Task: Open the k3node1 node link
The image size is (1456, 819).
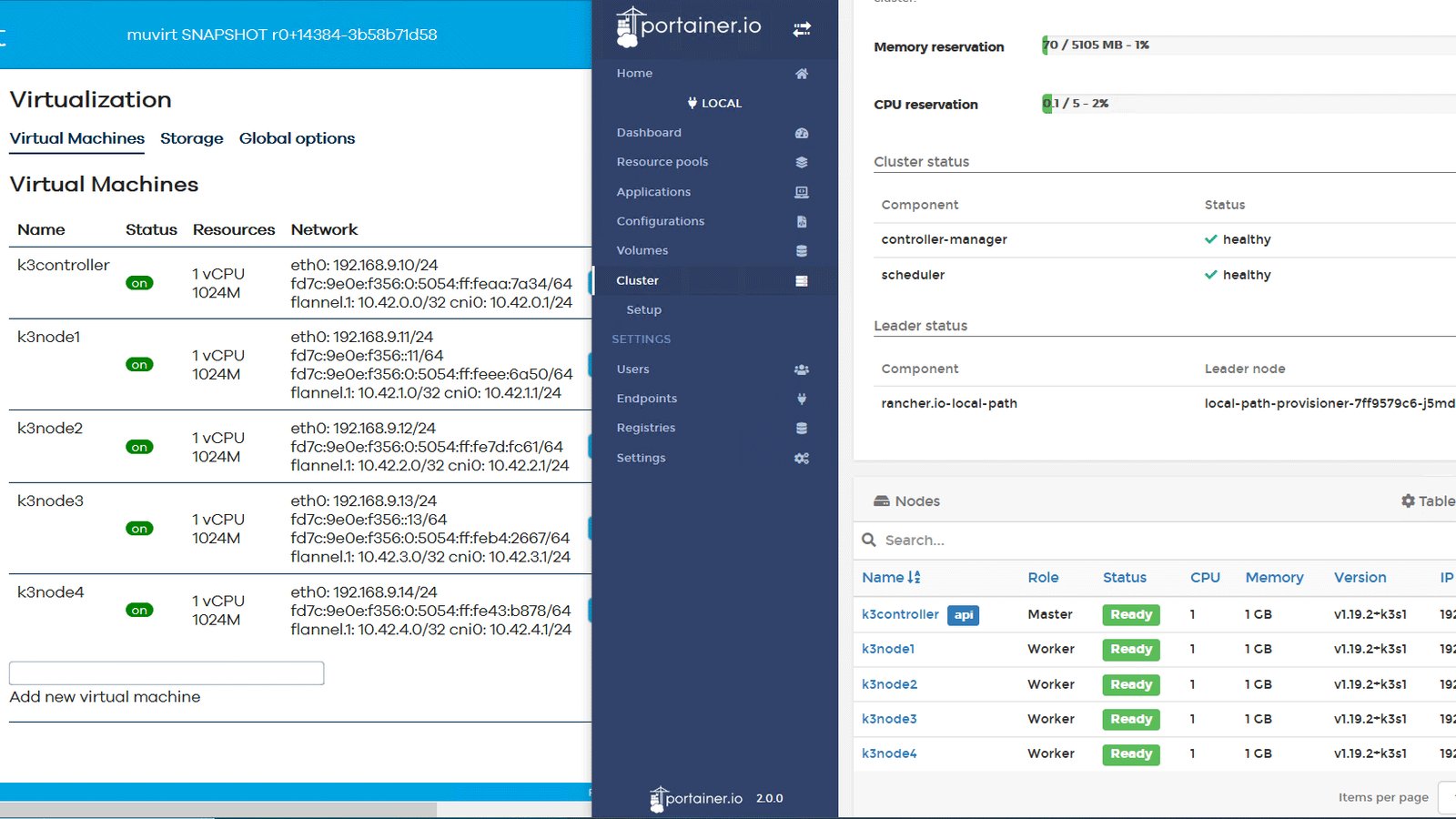Action: pos(888,649)
